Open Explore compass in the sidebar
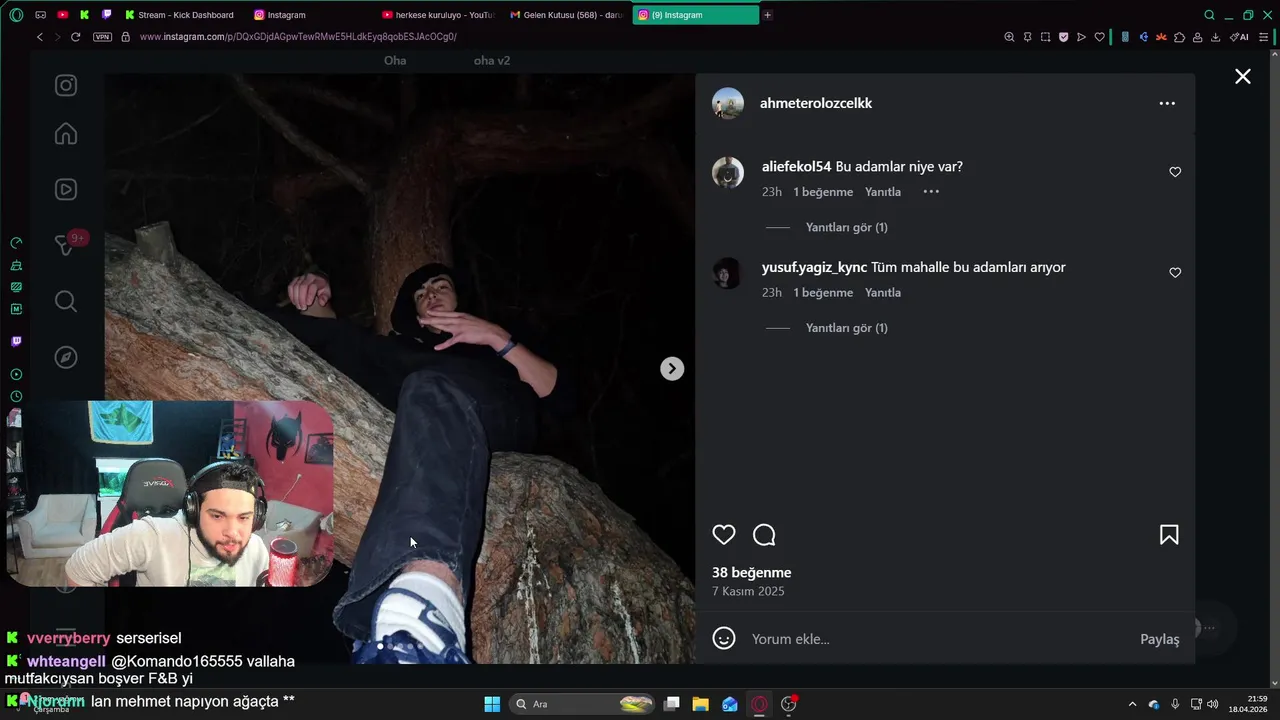1280x720 pixels. click(x=66, y=357)
